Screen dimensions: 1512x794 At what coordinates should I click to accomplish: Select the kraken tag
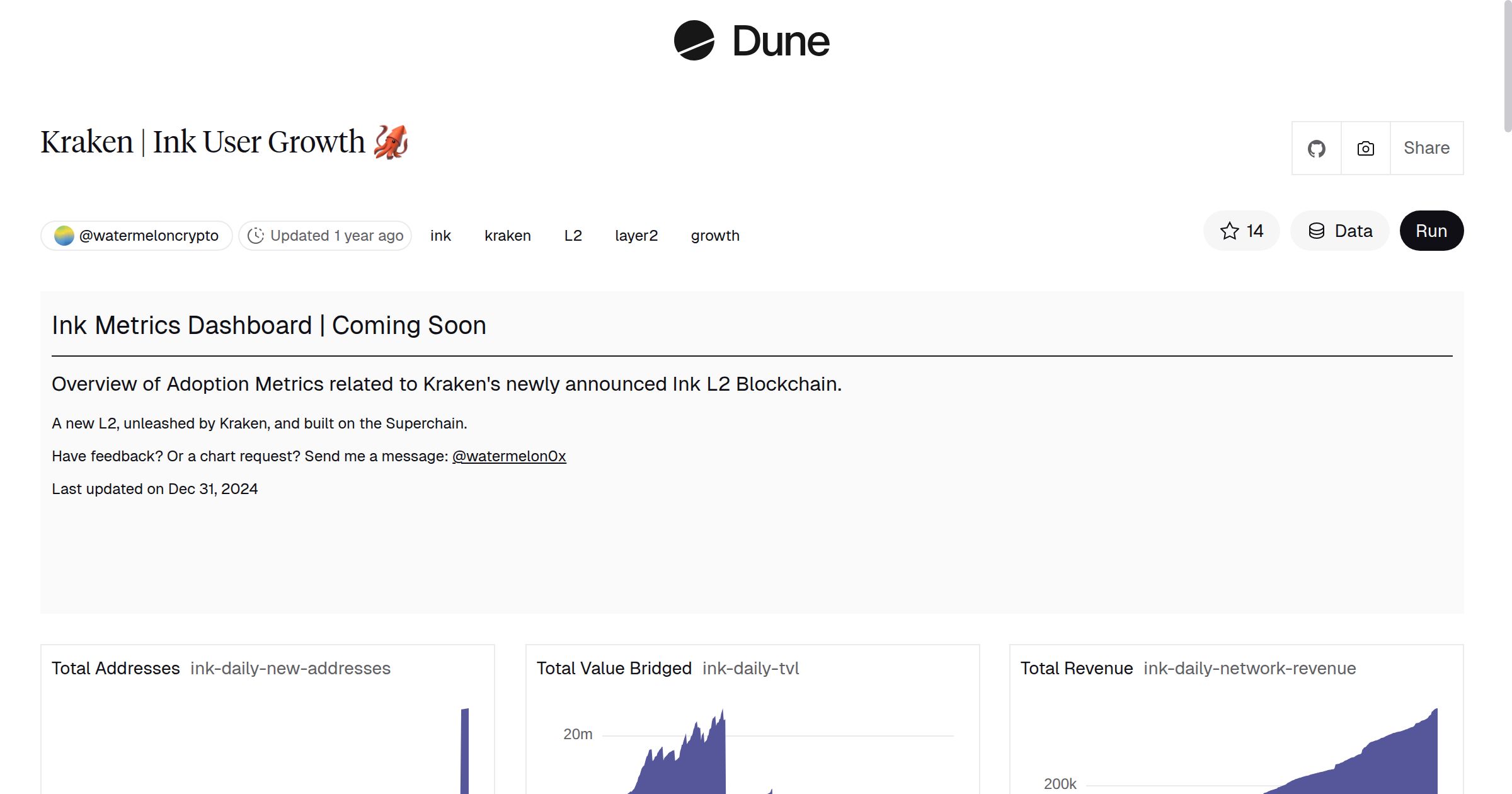point(507,236)
